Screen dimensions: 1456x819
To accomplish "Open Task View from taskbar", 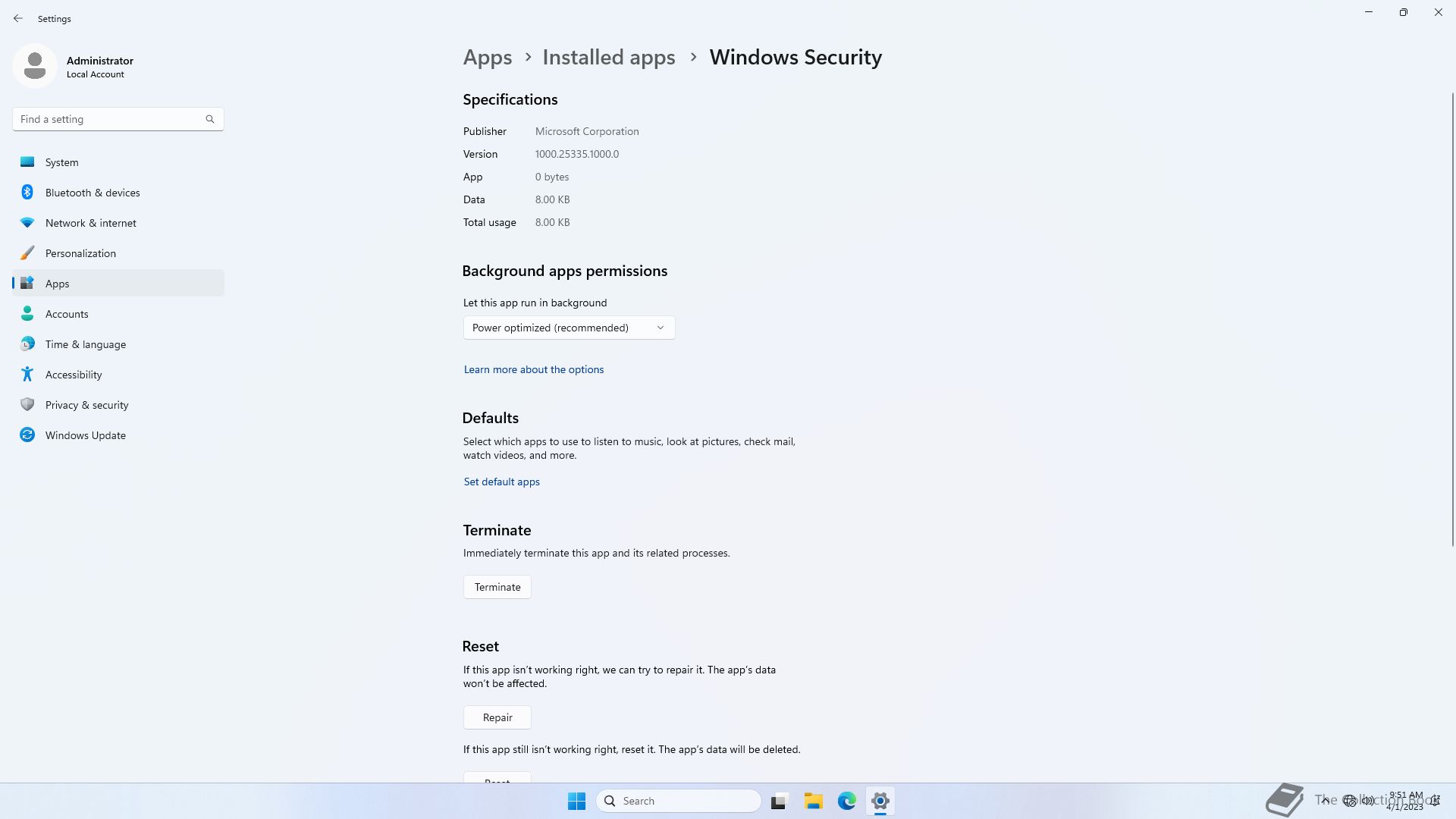I will point(780,801).
